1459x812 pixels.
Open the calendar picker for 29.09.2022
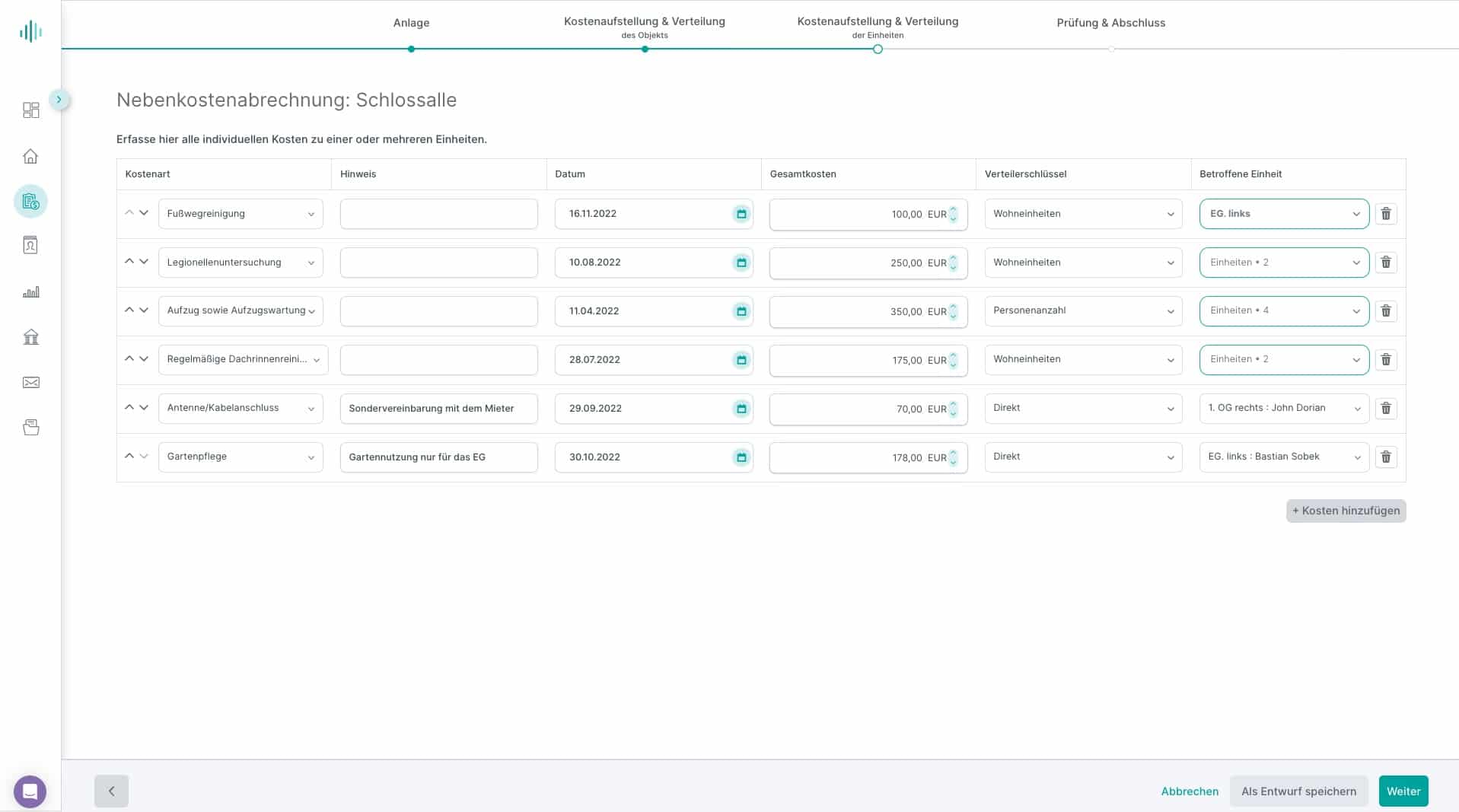pos(741,409)
